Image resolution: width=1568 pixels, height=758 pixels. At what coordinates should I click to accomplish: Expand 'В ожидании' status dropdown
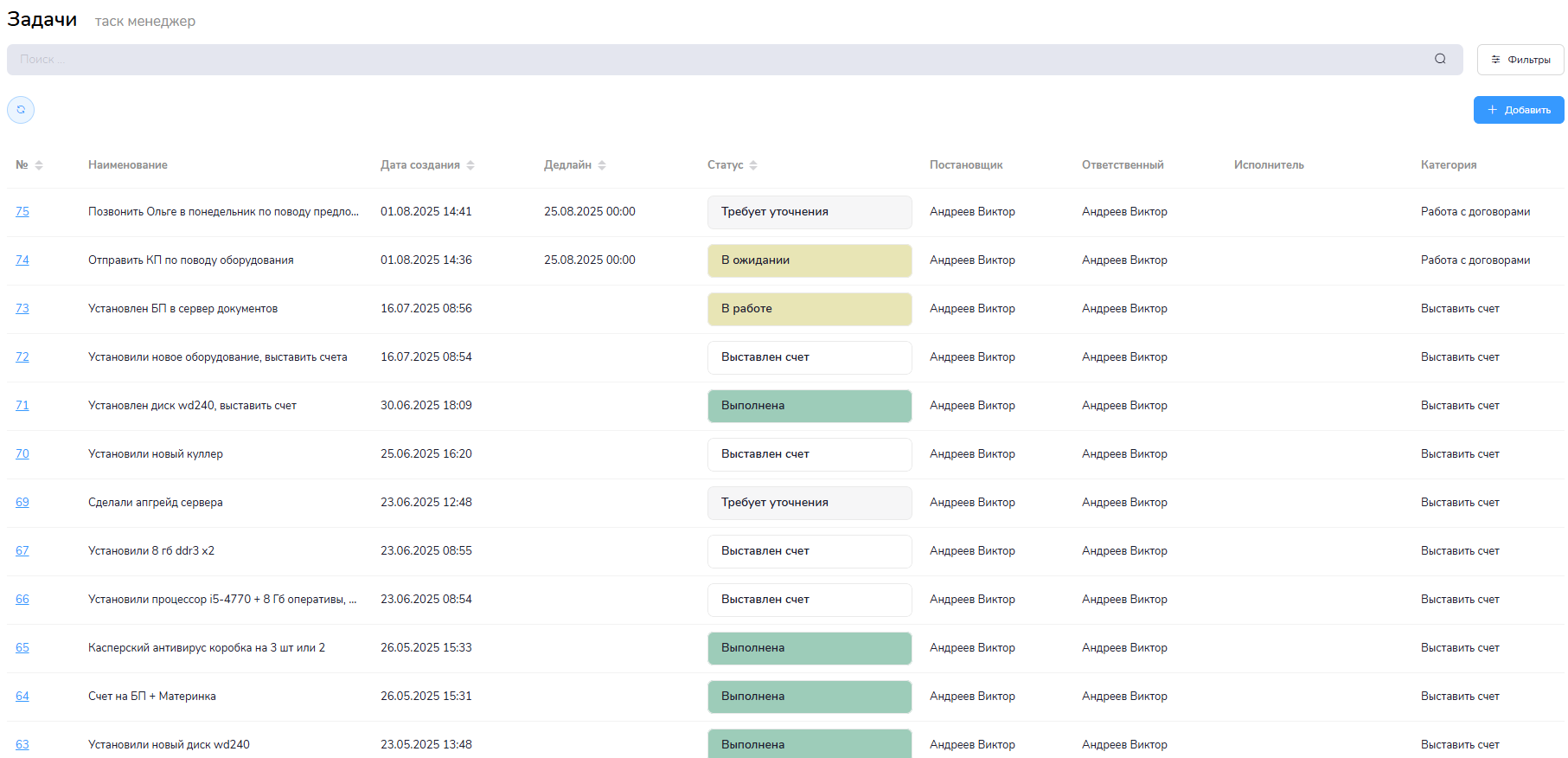click(809, 260)
